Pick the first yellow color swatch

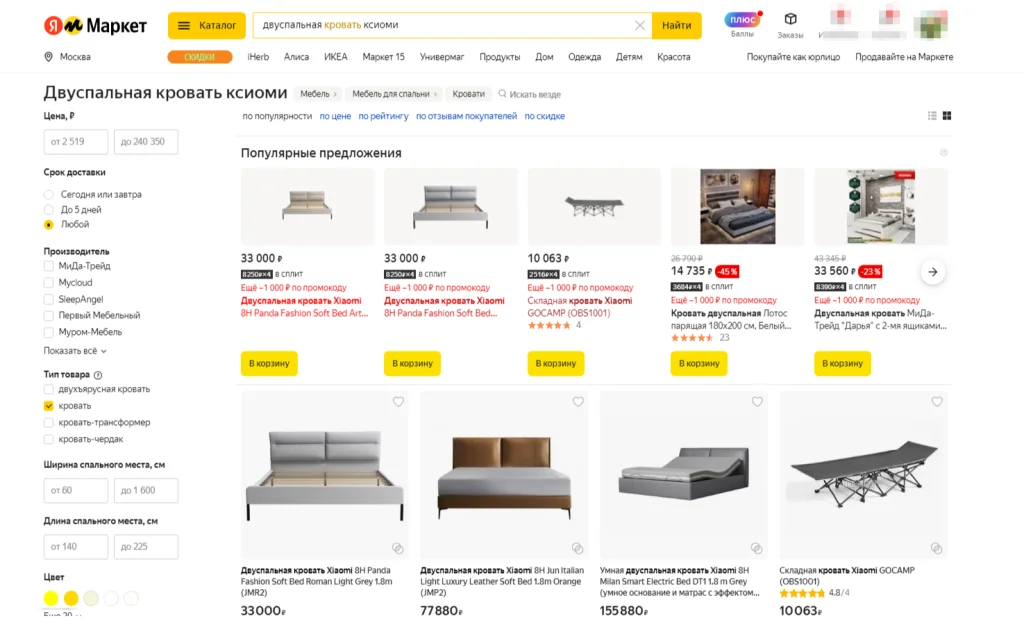(51, 598)
